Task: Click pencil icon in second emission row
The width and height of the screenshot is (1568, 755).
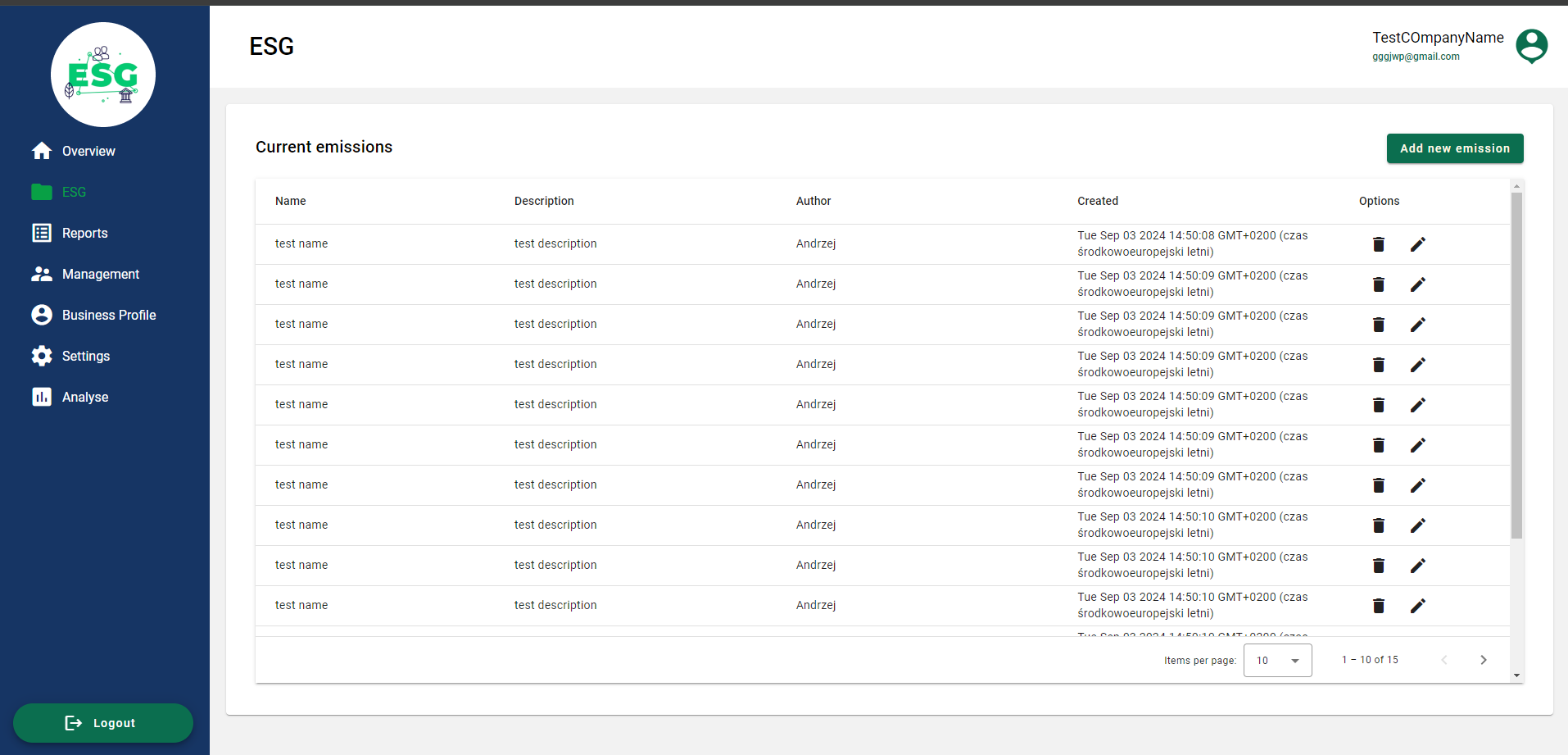Action: coord(1418,284)
